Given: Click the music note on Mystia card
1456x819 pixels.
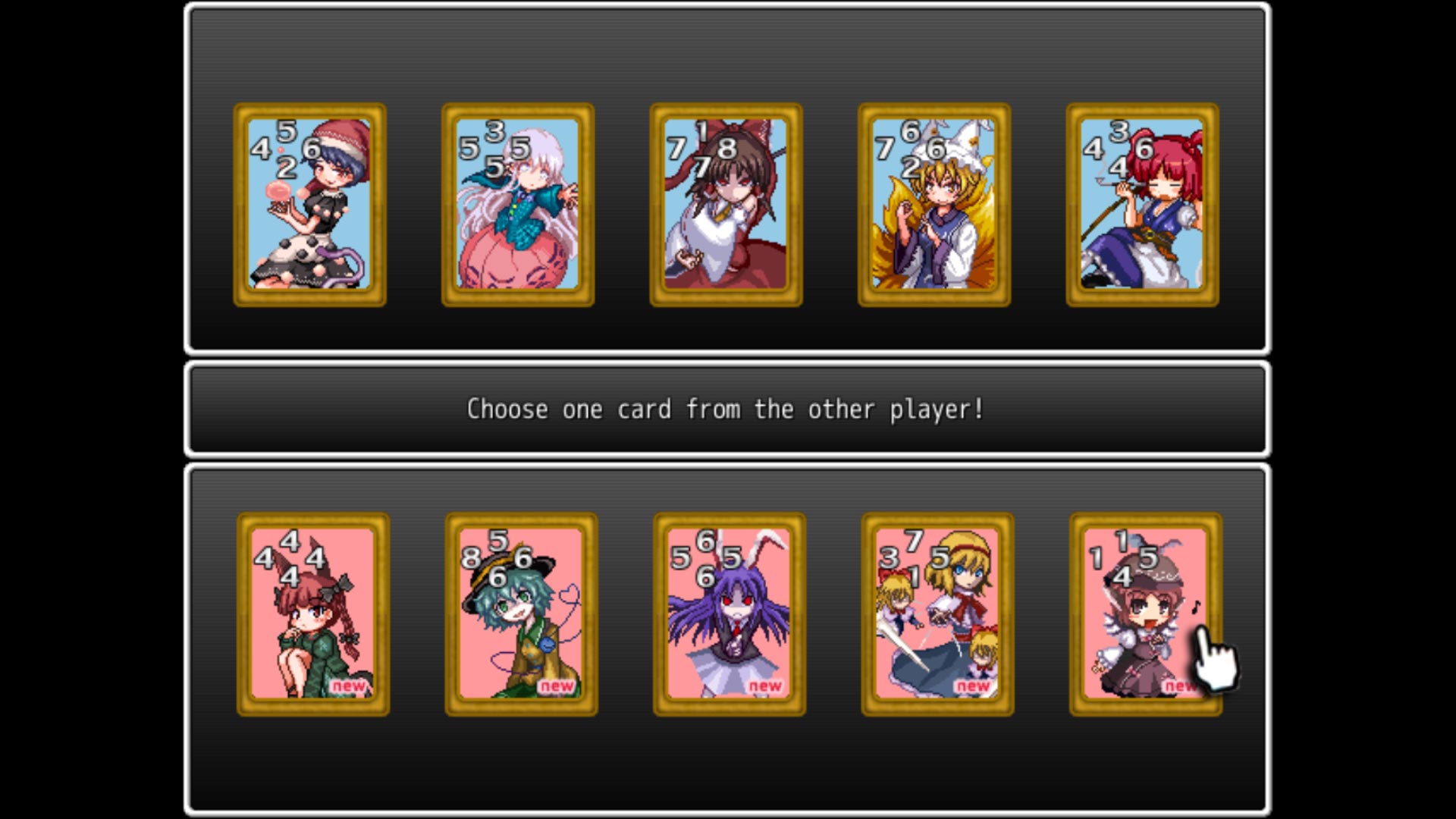Looking at the screenshot, I should pyautogui.click(x=1197, y=607).
